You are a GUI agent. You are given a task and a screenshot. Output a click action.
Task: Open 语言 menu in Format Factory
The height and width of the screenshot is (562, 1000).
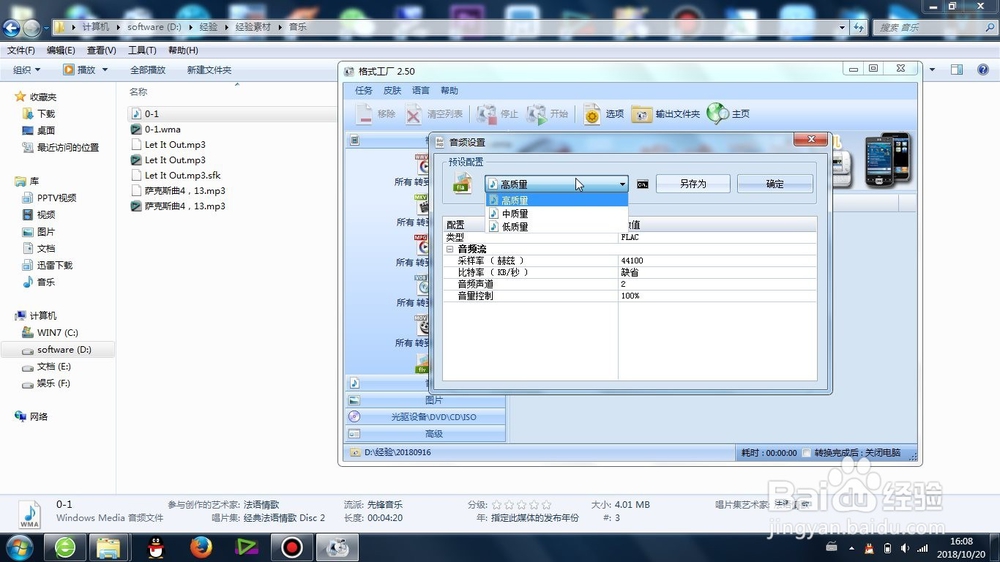coord(421,91)
